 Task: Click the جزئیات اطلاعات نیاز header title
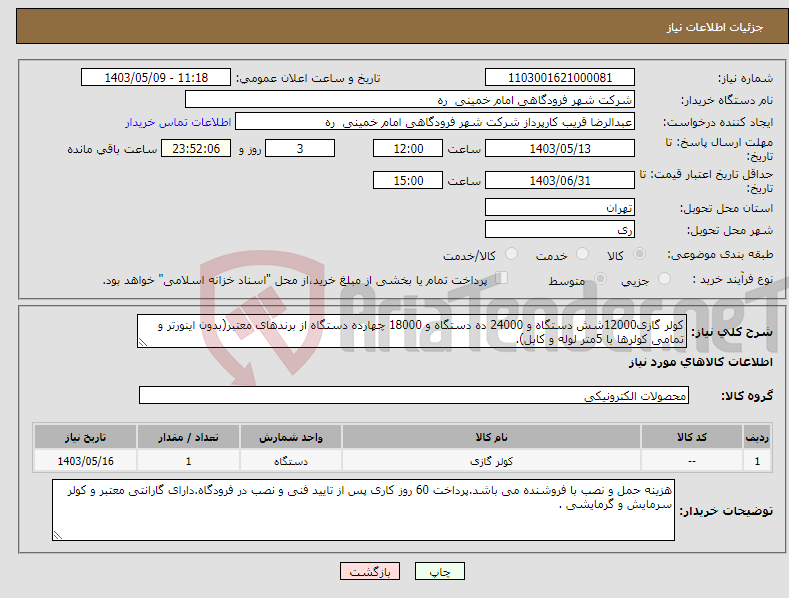click(715, 27)
